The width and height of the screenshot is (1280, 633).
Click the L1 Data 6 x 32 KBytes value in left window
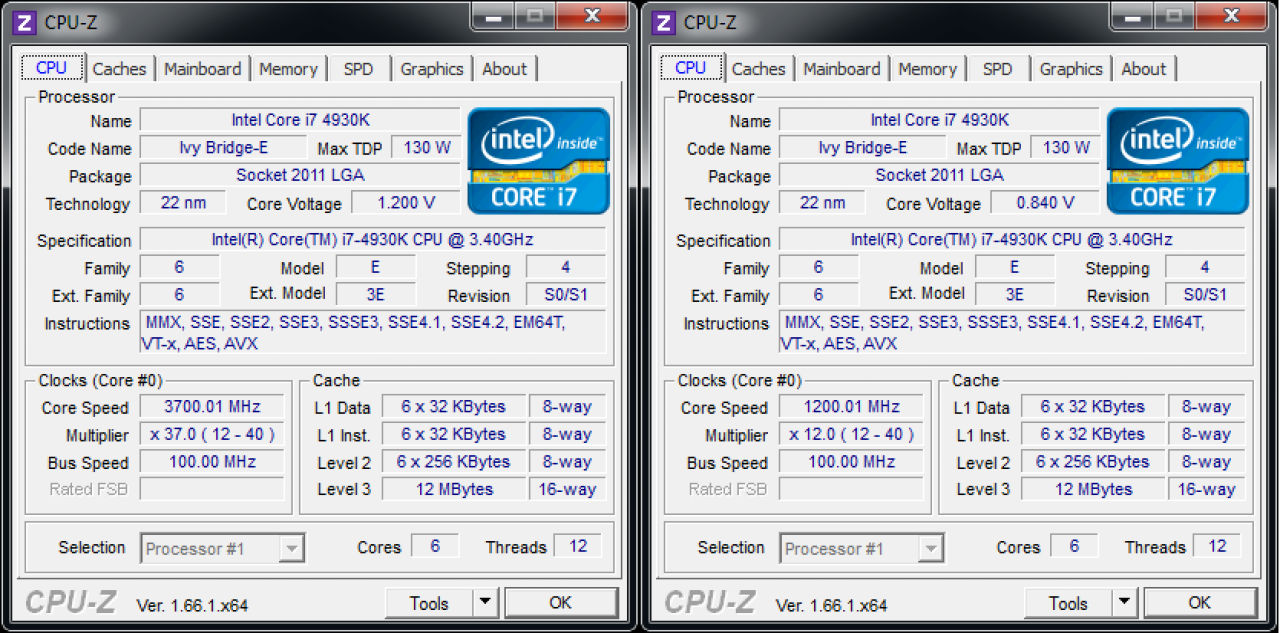(453, 407)
